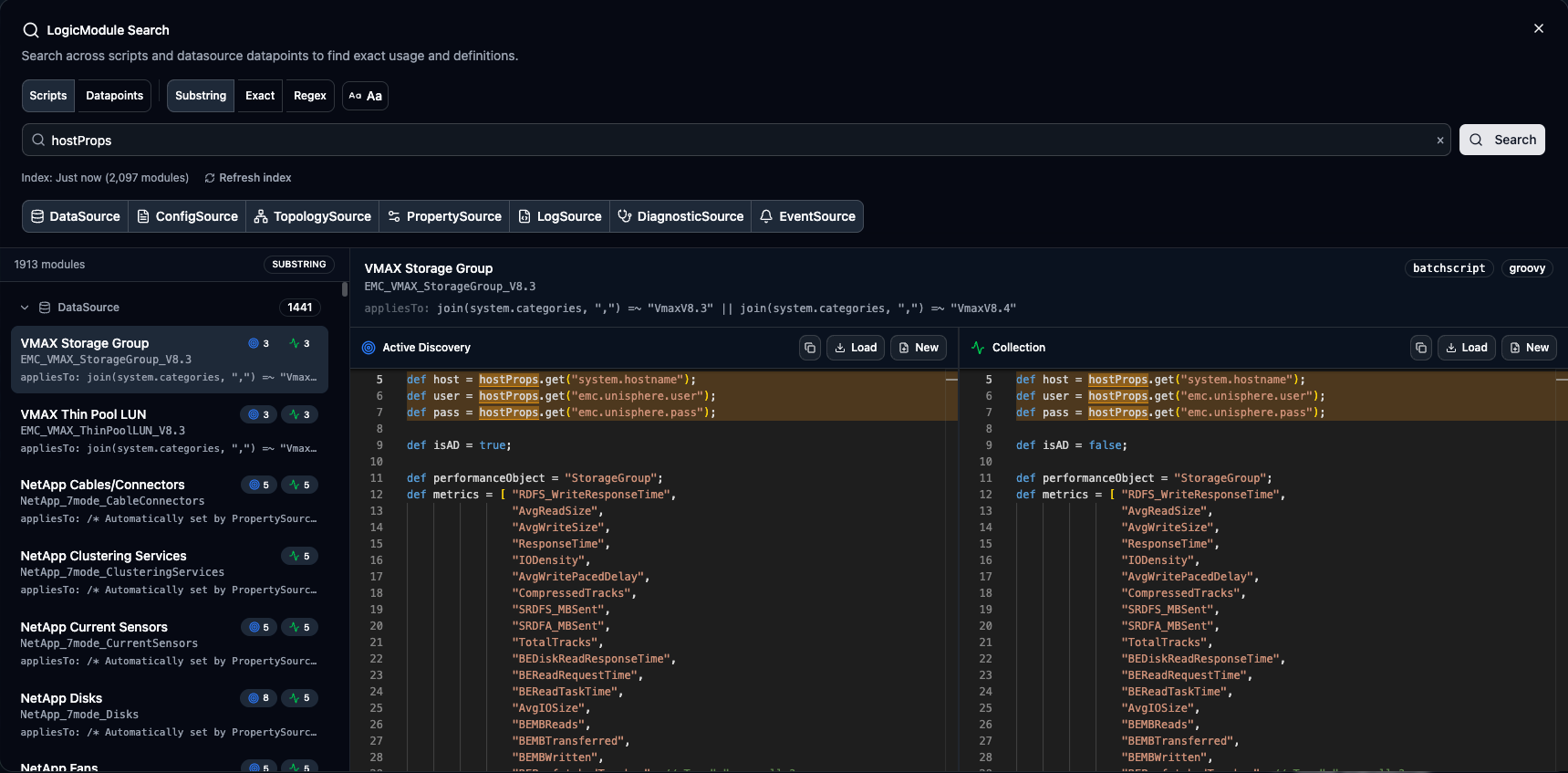This screenshot has height=773, width=1568.
Task: Click the groovy language tag
Action: coord(1527,268)
